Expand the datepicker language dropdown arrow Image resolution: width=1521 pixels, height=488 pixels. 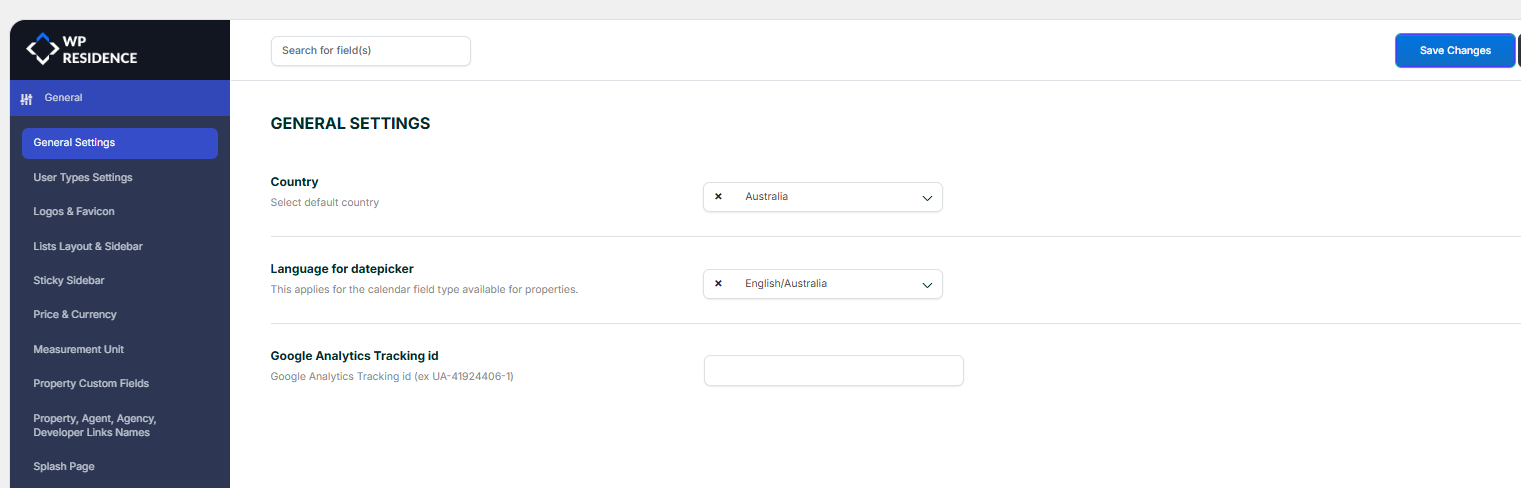click(927, 285)
